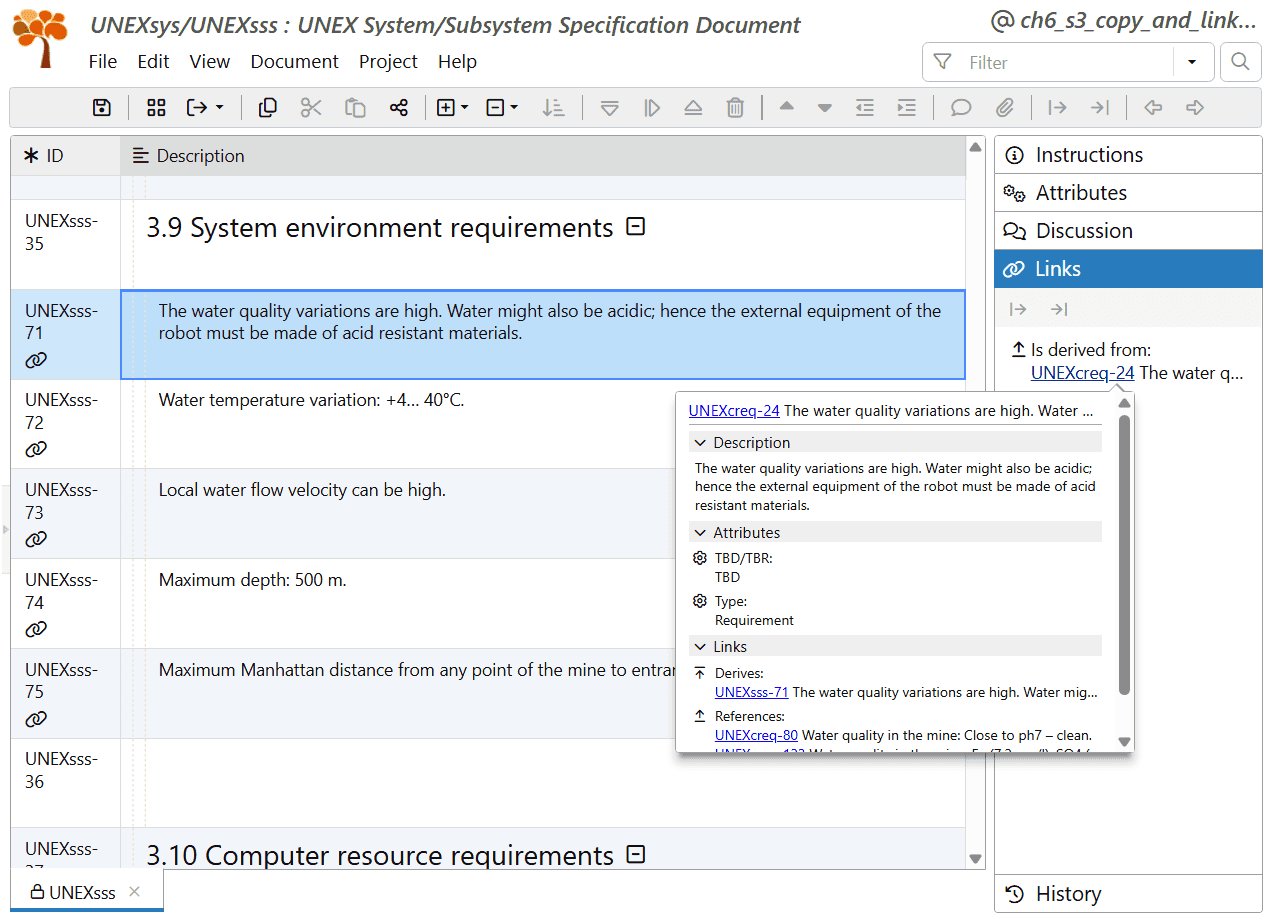Copy the selected requirement

(267, 107)
